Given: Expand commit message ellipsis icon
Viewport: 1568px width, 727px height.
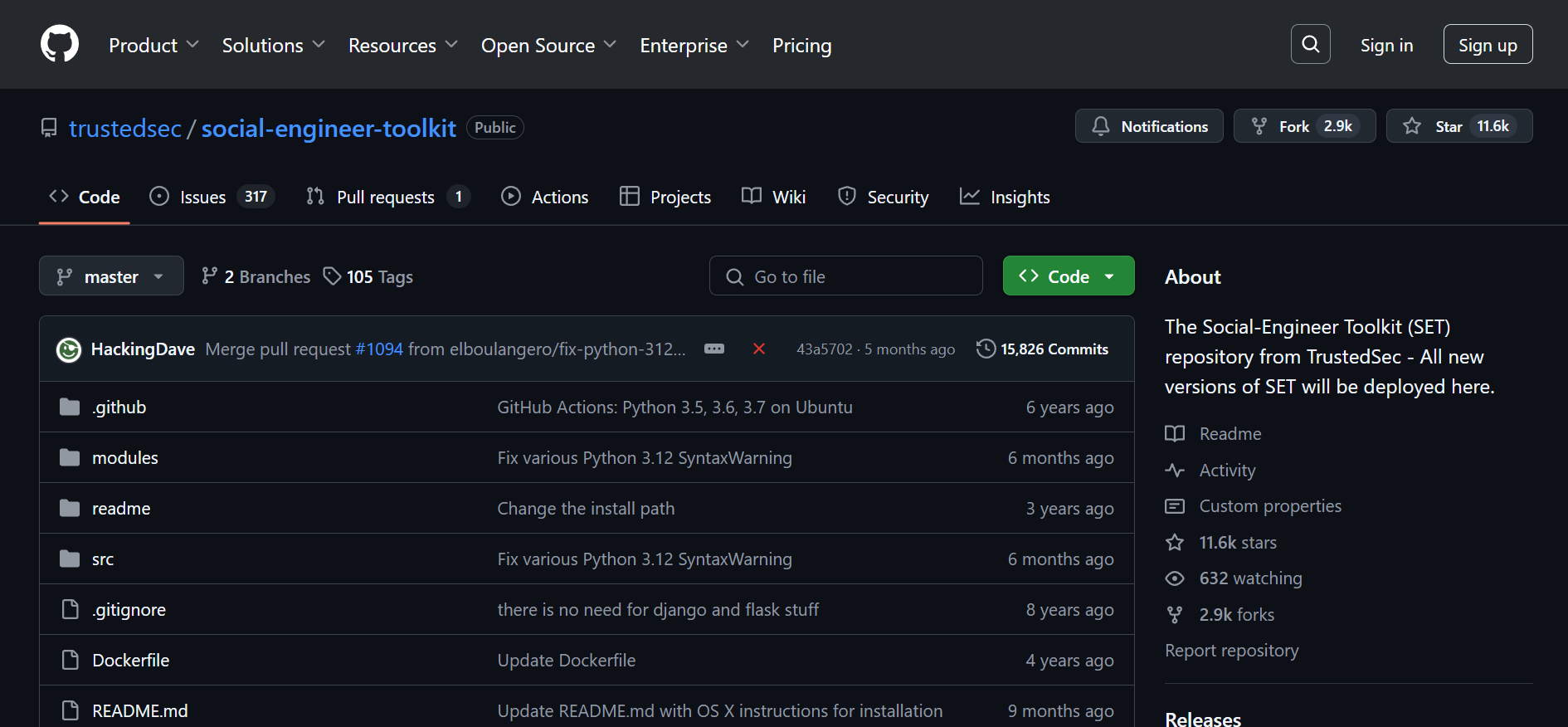Looking at the screenshot, I should [x=714, y=349].
